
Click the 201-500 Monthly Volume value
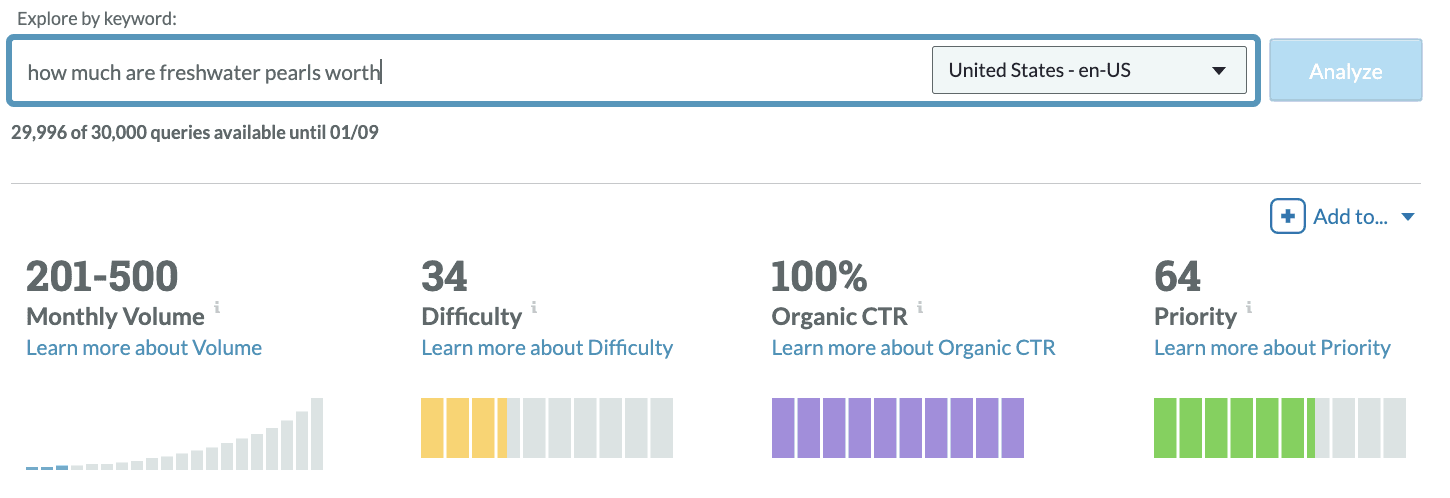pyautogui.click(x=102, y=276)
